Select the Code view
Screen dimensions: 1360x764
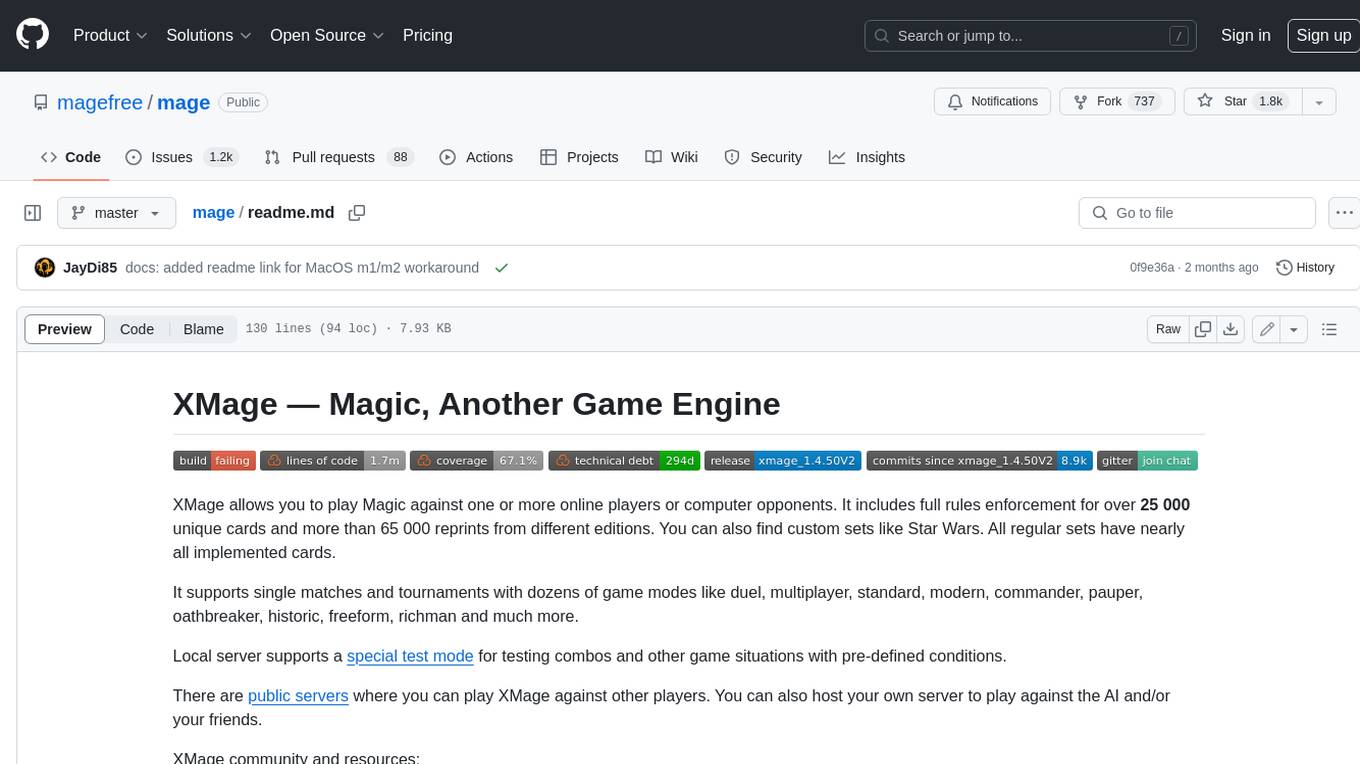(x=137, y=329)
